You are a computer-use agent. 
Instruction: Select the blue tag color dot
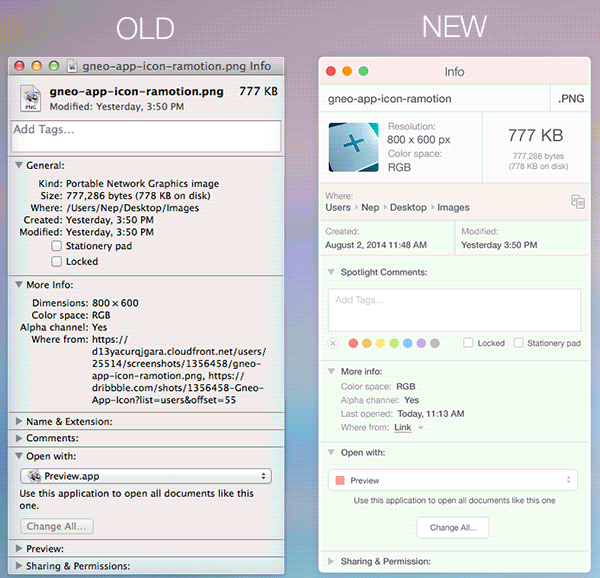[x=407, y=343]
